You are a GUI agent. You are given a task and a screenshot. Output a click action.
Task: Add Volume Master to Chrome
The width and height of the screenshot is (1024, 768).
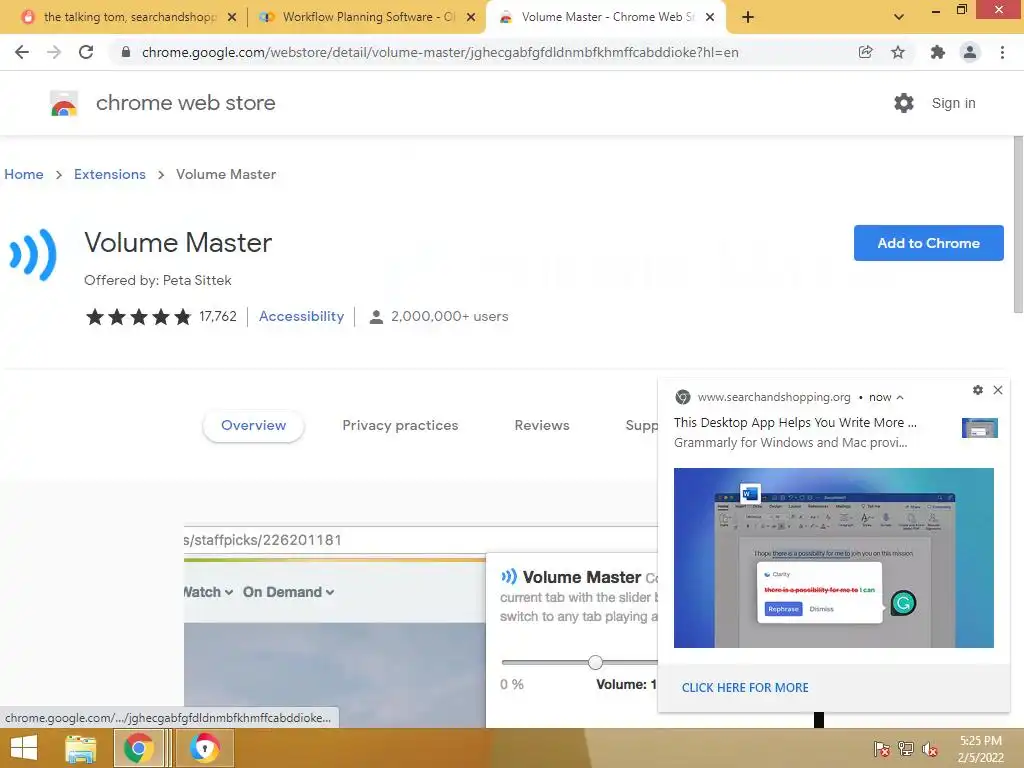[x=928, y=243]
